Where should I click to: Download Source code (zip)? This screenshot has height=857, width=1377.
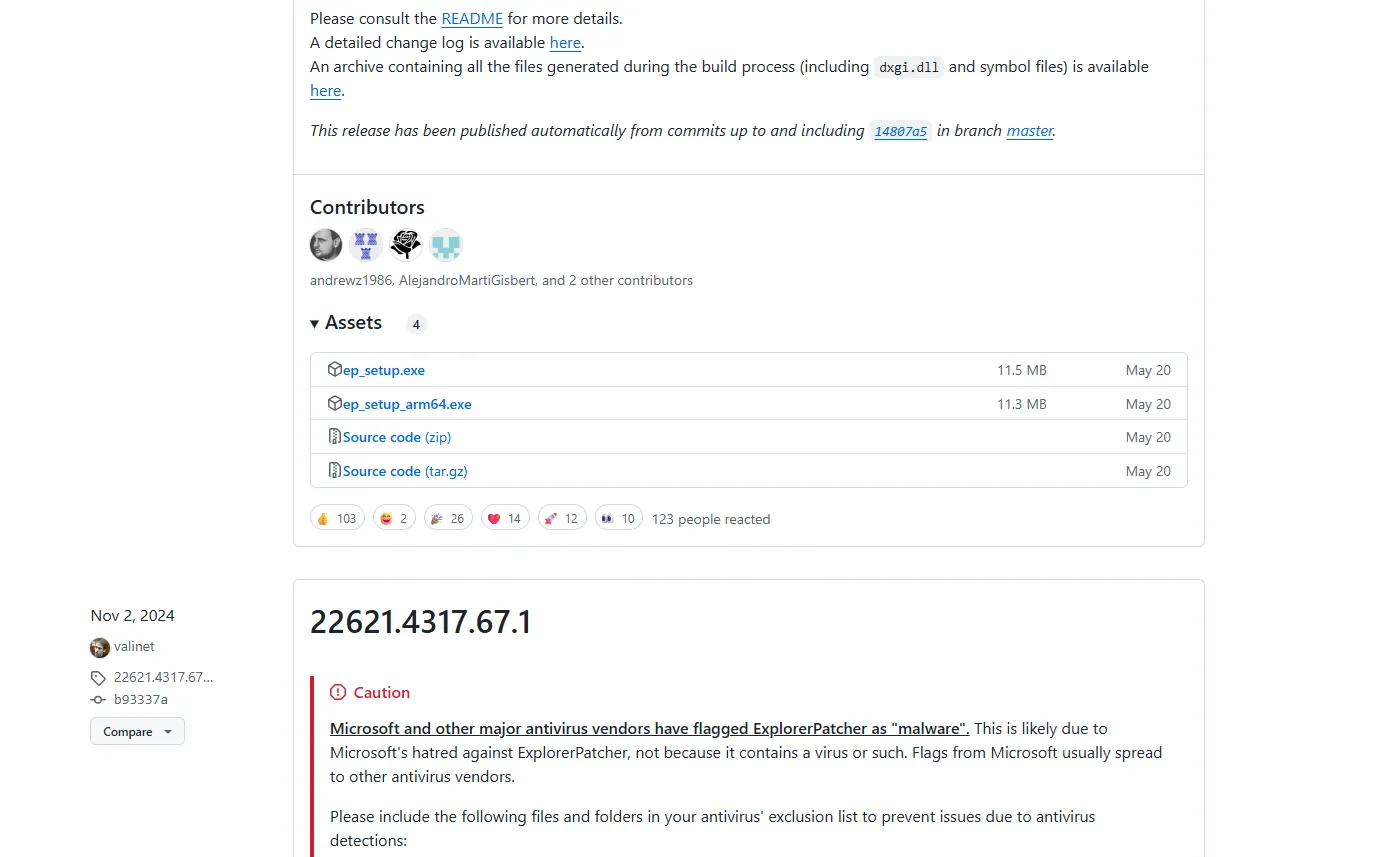pos(397,437)
